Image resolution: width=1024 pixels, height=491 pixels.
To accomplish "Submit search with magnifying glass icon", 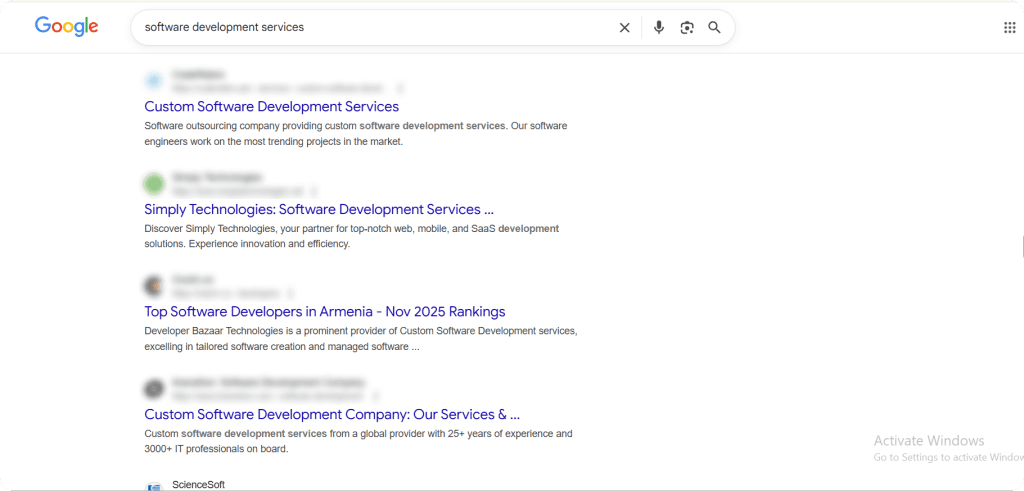I will 714,27.
